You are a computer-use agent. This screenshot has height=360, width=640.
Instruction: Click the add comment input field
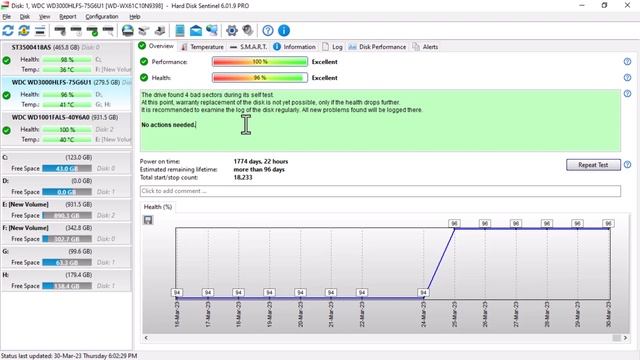point(380,191)
